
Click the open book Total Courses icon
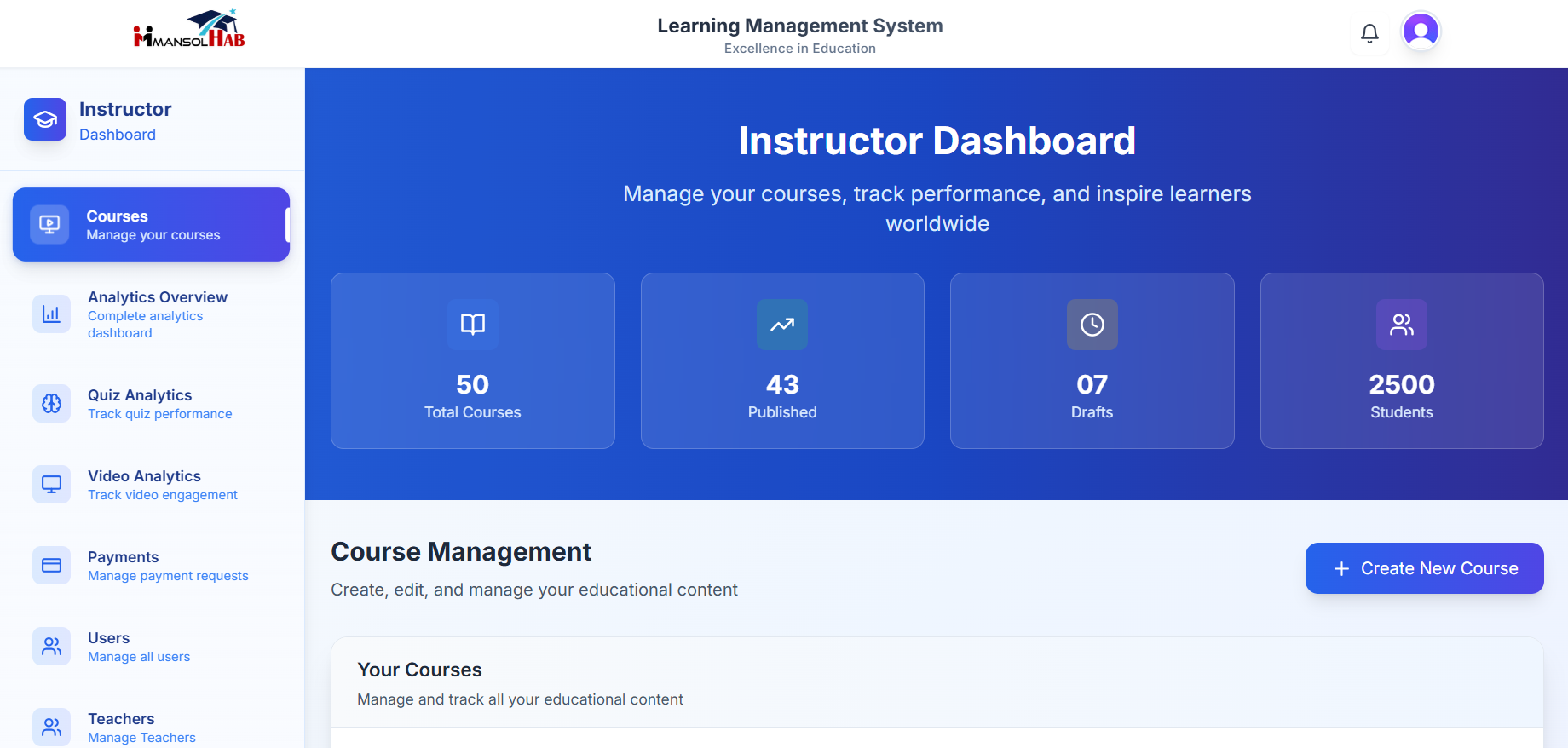coord(473,324)
